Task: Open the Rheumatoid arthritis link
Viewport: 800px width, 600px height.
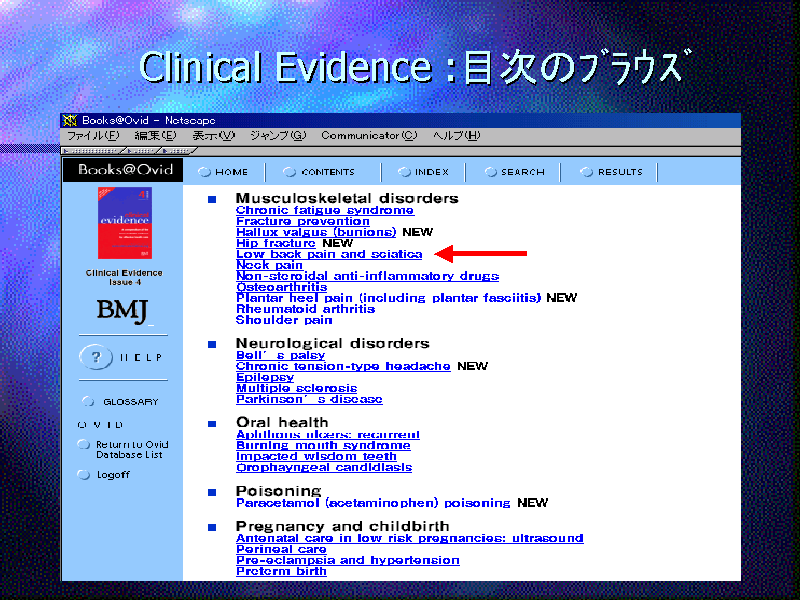Action: pyautogui.click(x=305, y=309)
